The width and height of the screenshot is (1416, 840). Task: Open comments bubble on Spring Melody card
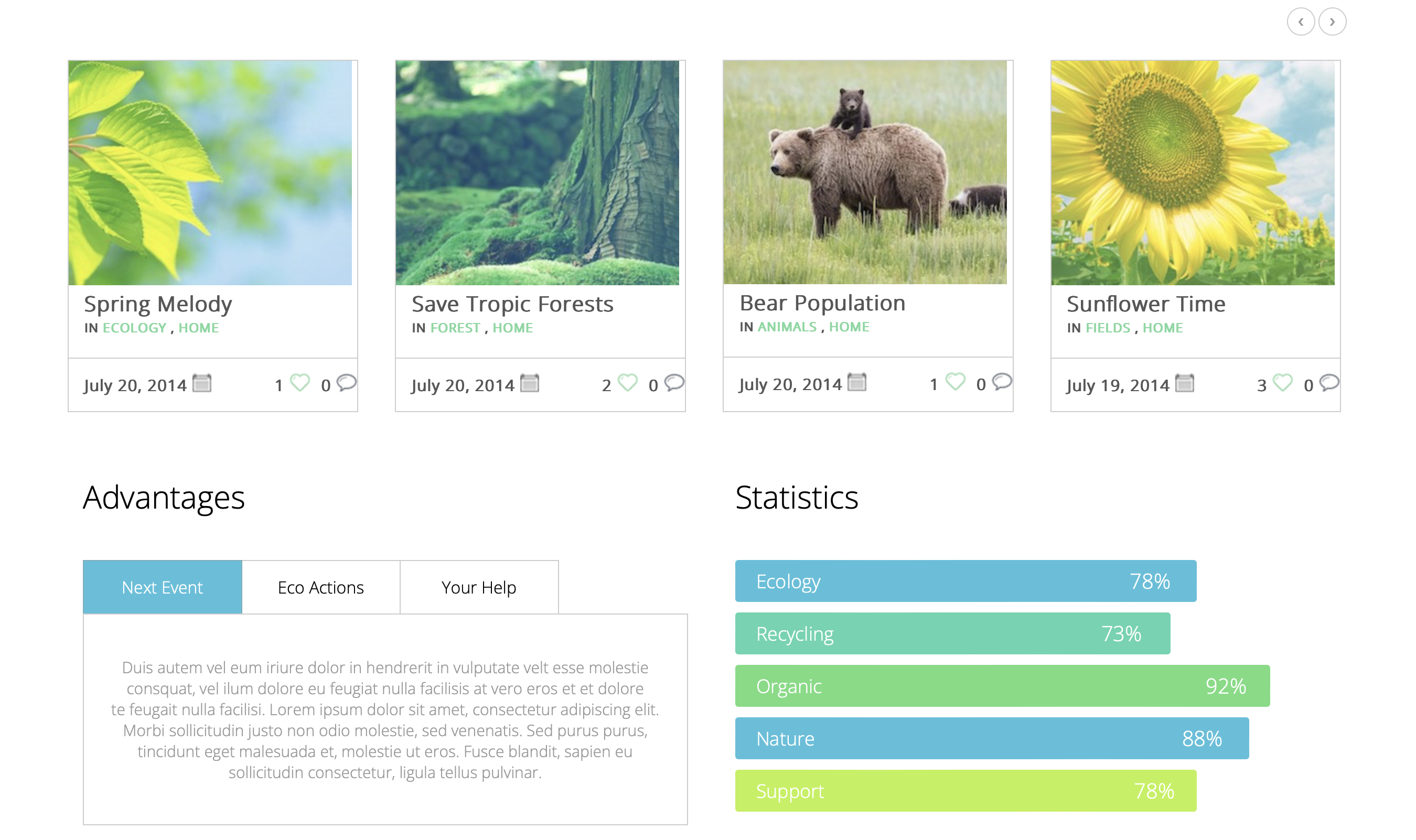347,383
